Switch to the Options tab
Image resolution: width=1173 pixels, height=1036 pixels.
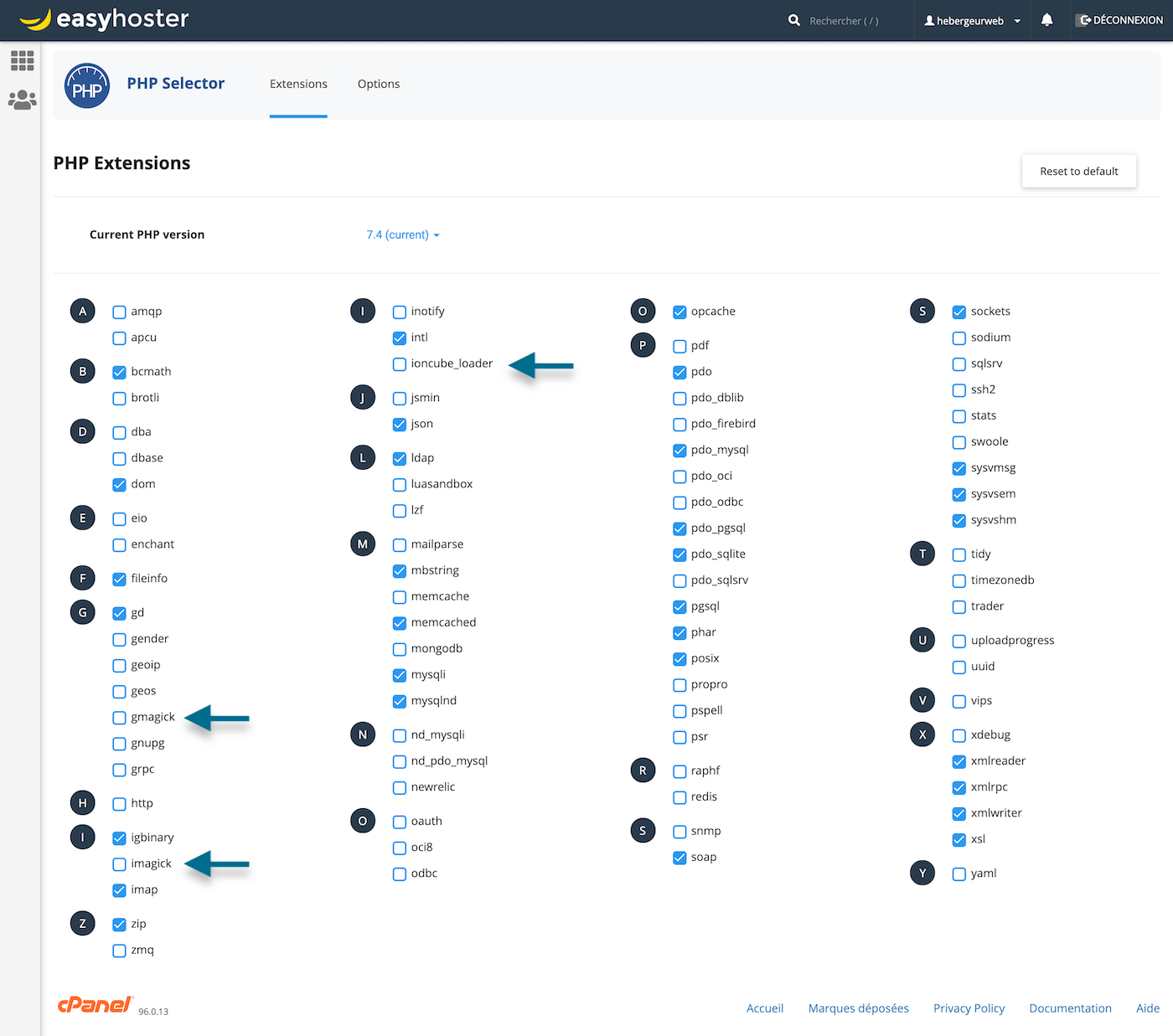[379, 84]
